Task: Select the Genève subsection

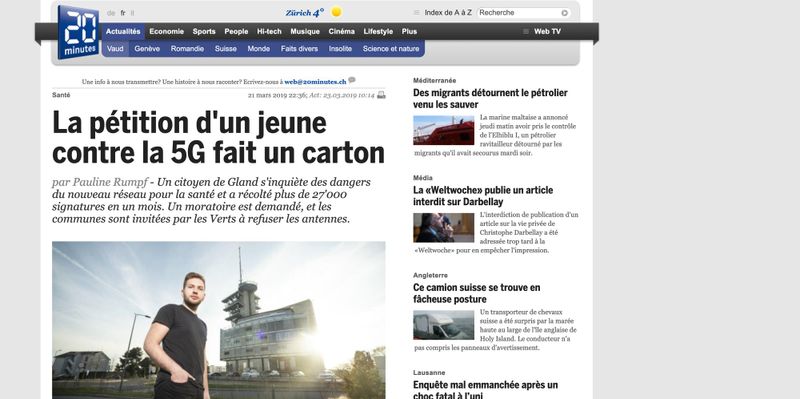Action: tap(147, 49)
